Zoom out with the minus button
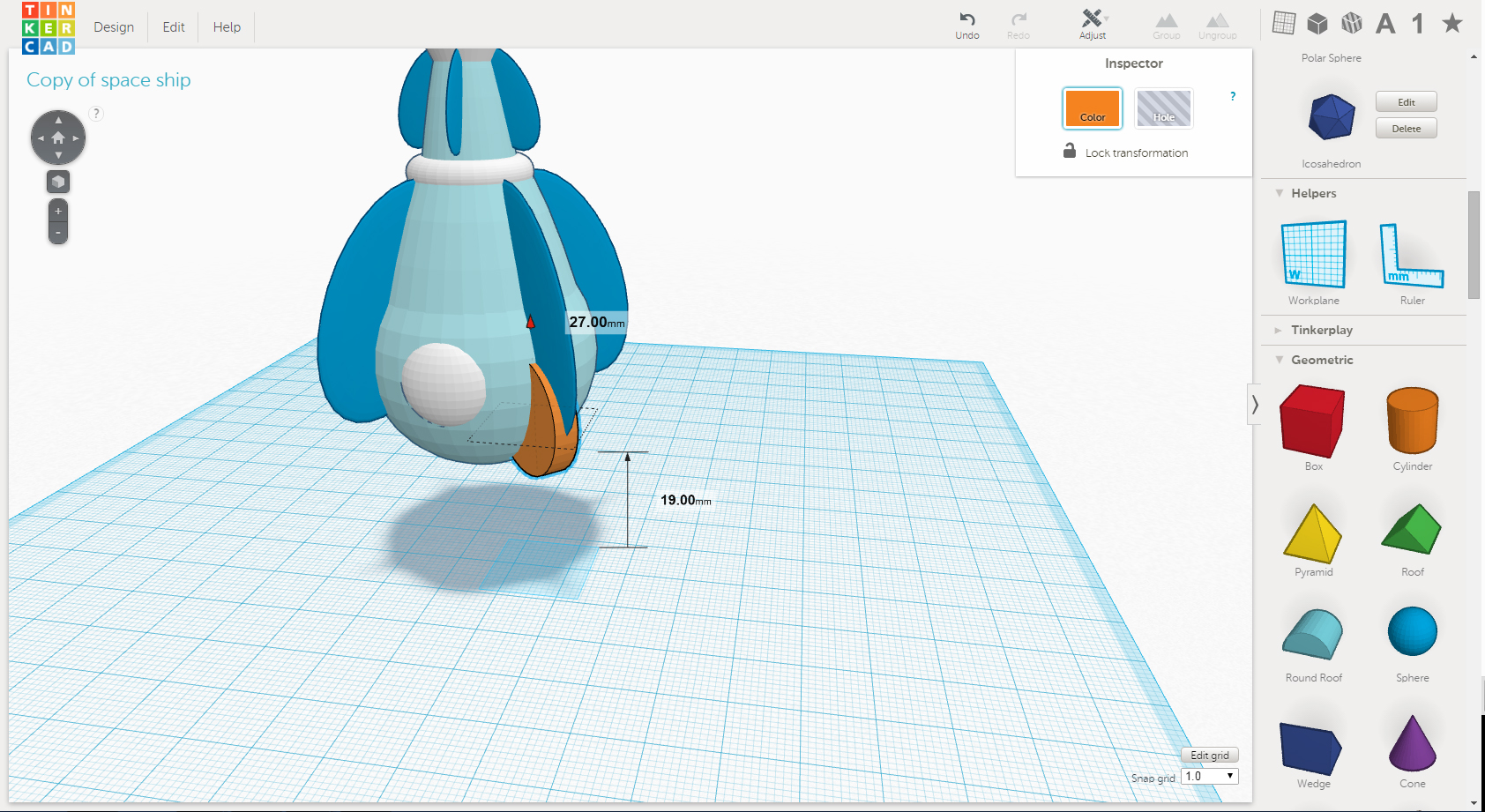1485x812 pixels. click(x=58, y=234)
